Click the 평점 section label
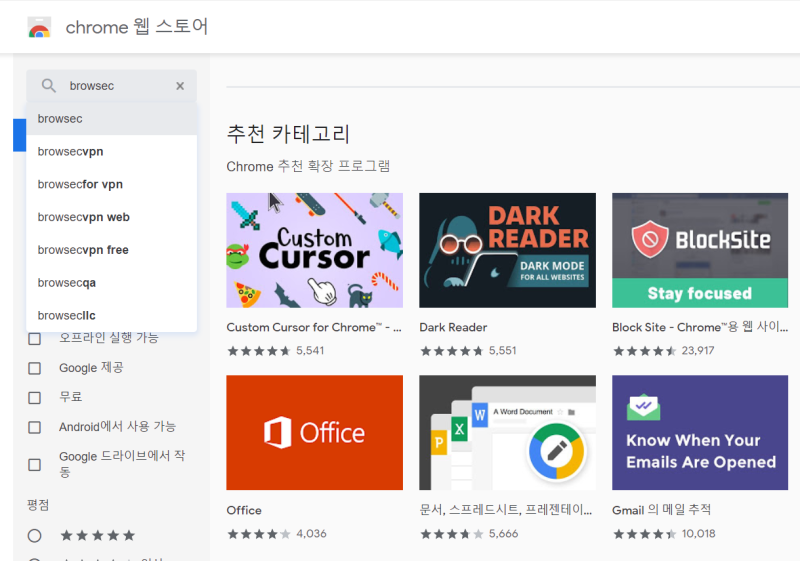 pyautogui.click(x=38, y=505)
